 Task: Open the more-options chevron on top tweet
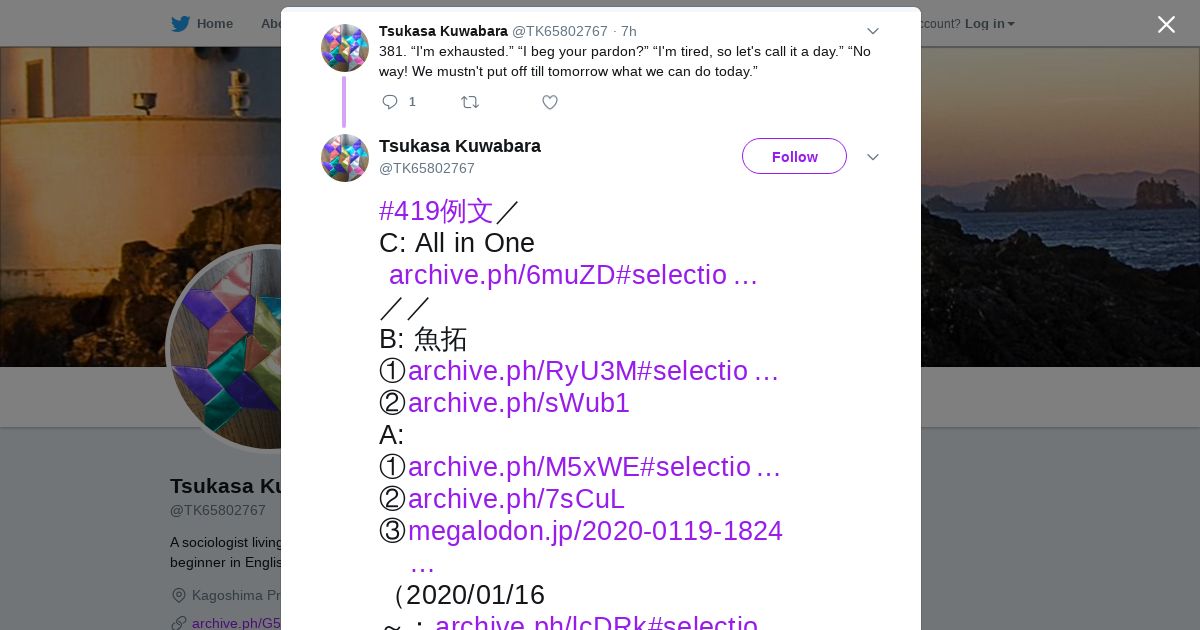coord(872,31)
